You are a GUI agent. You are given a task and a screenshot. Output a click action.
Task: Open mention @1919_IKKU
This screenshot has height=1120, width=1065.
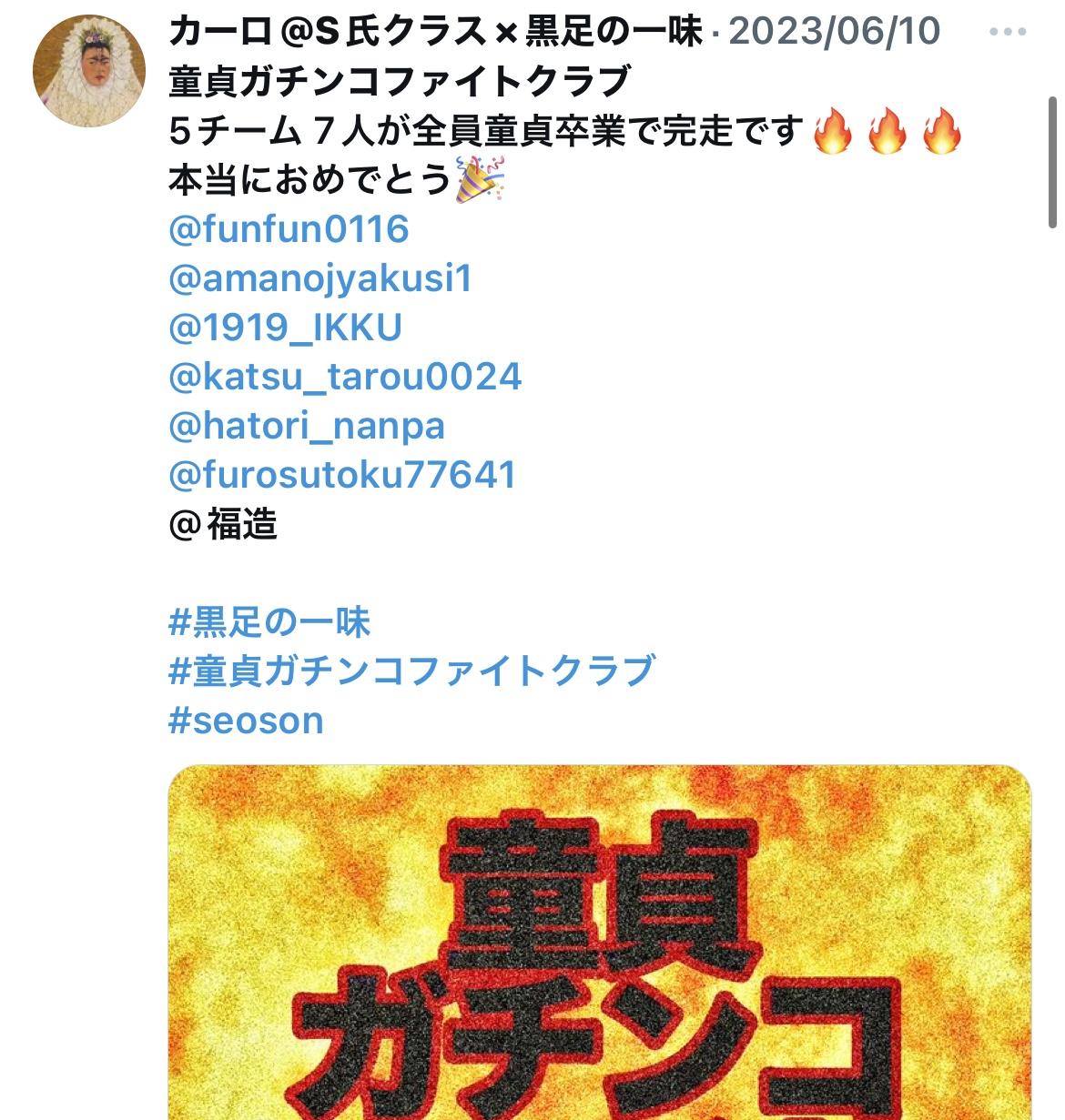pyautogui.click(x=285, y=328)
